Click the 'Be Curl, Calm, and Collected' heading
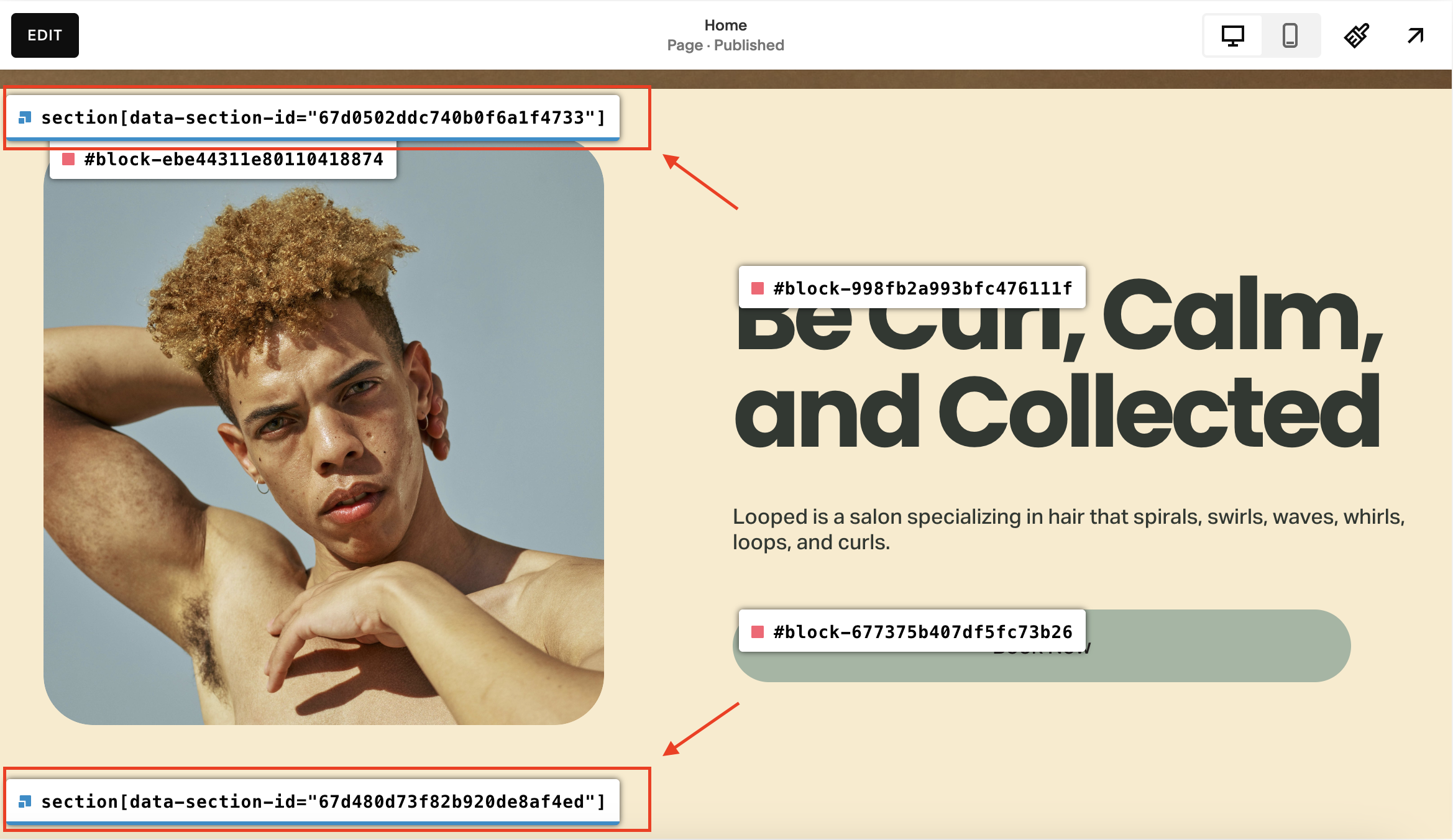1453x840 pixels. click(1059, 363)
